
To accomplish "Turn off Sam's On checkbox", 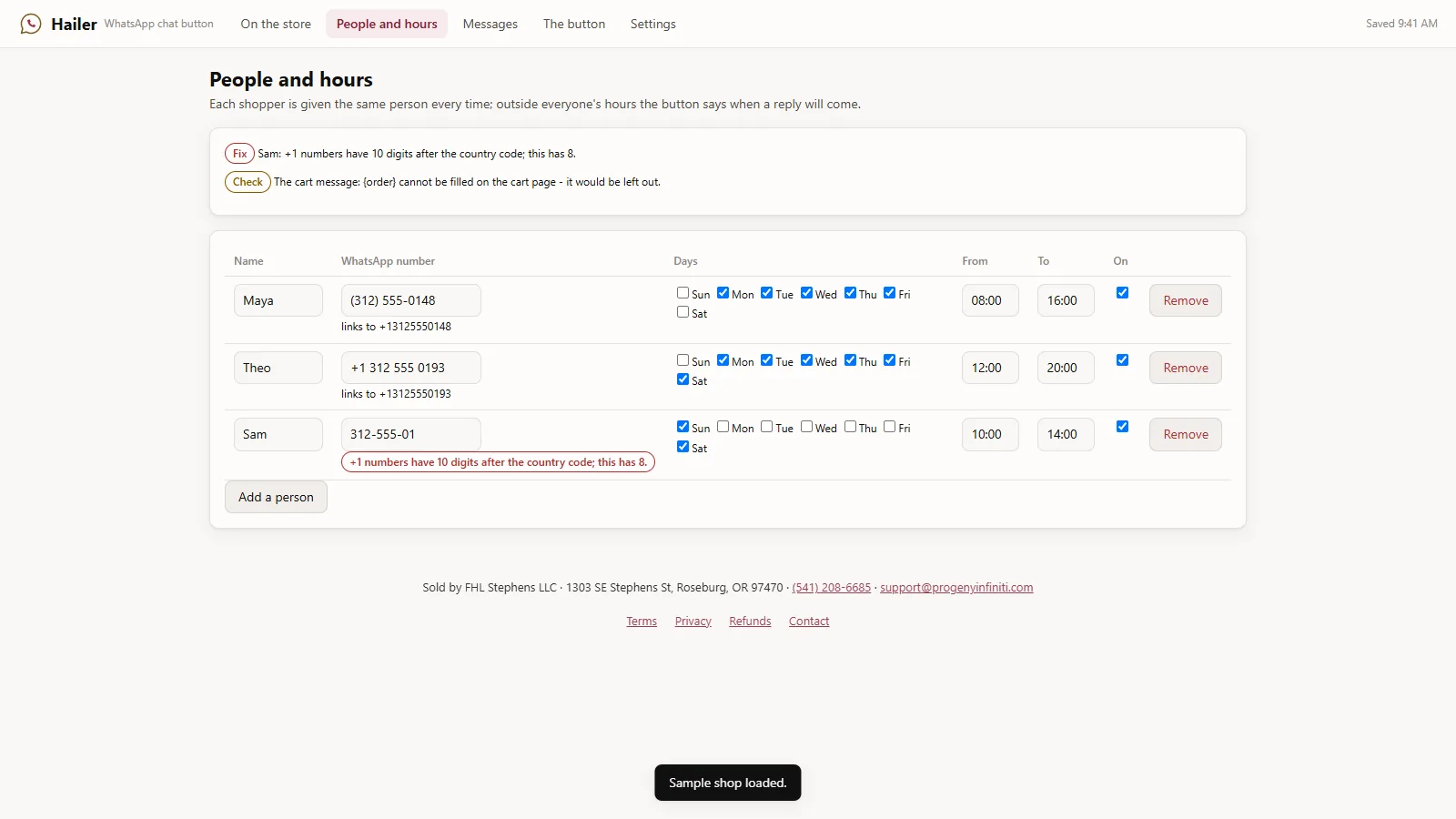I will (x=1122, y=427).
